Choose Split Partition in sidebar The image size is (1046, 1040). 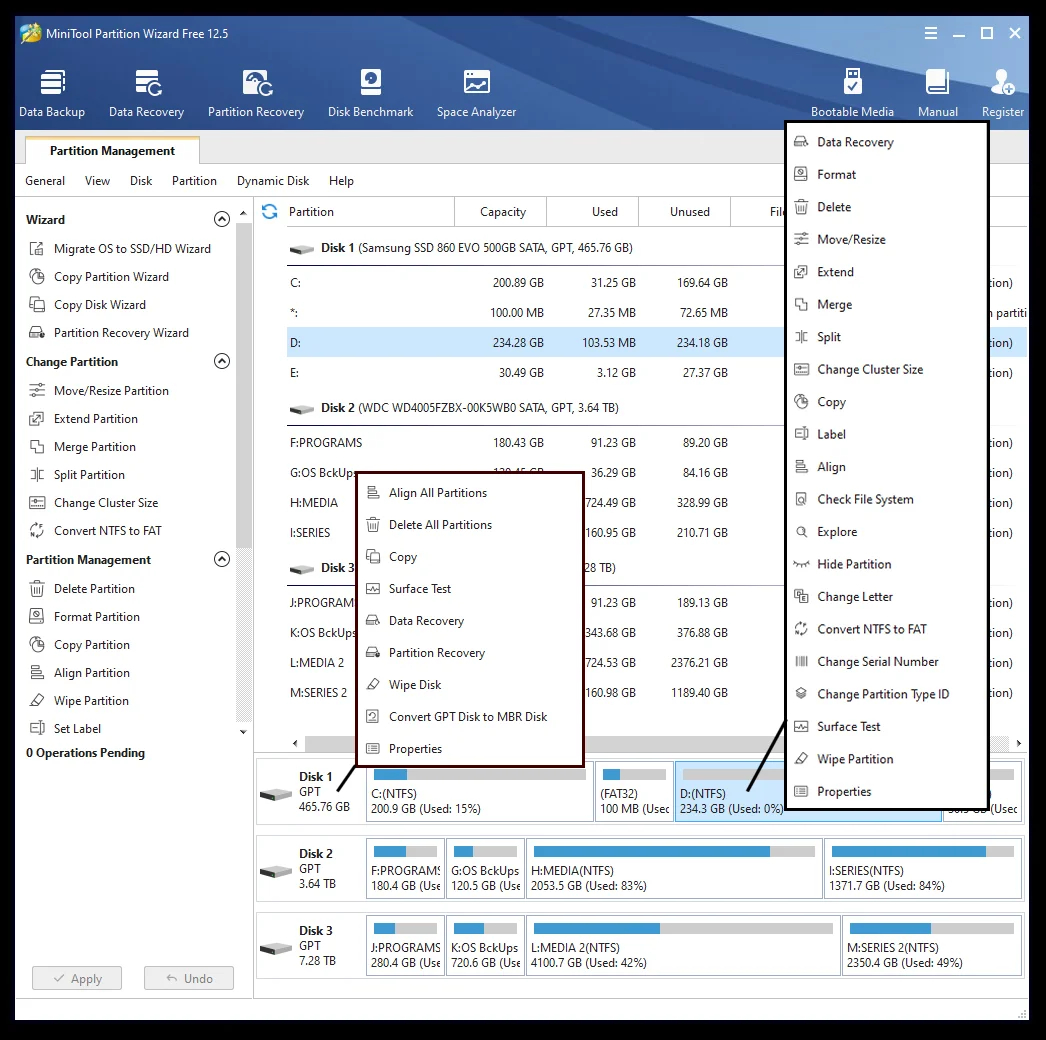(77, 475)
